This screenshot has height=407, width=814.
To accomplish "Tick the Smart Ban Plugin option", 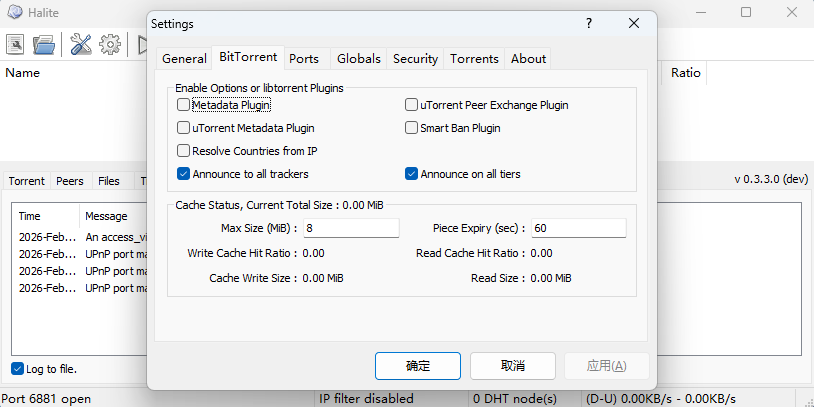I will (x=411, y=128).
